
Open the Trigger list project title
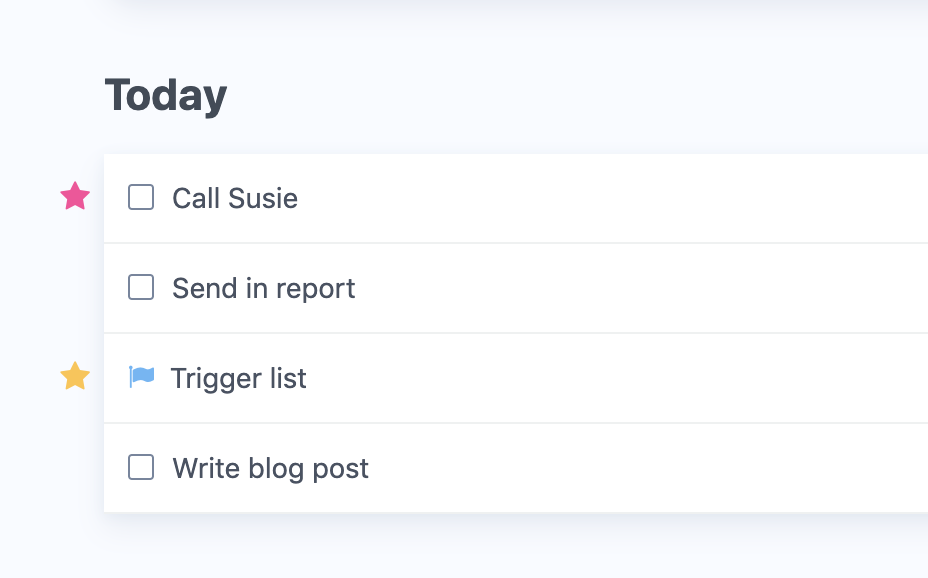tap(239, 379)
